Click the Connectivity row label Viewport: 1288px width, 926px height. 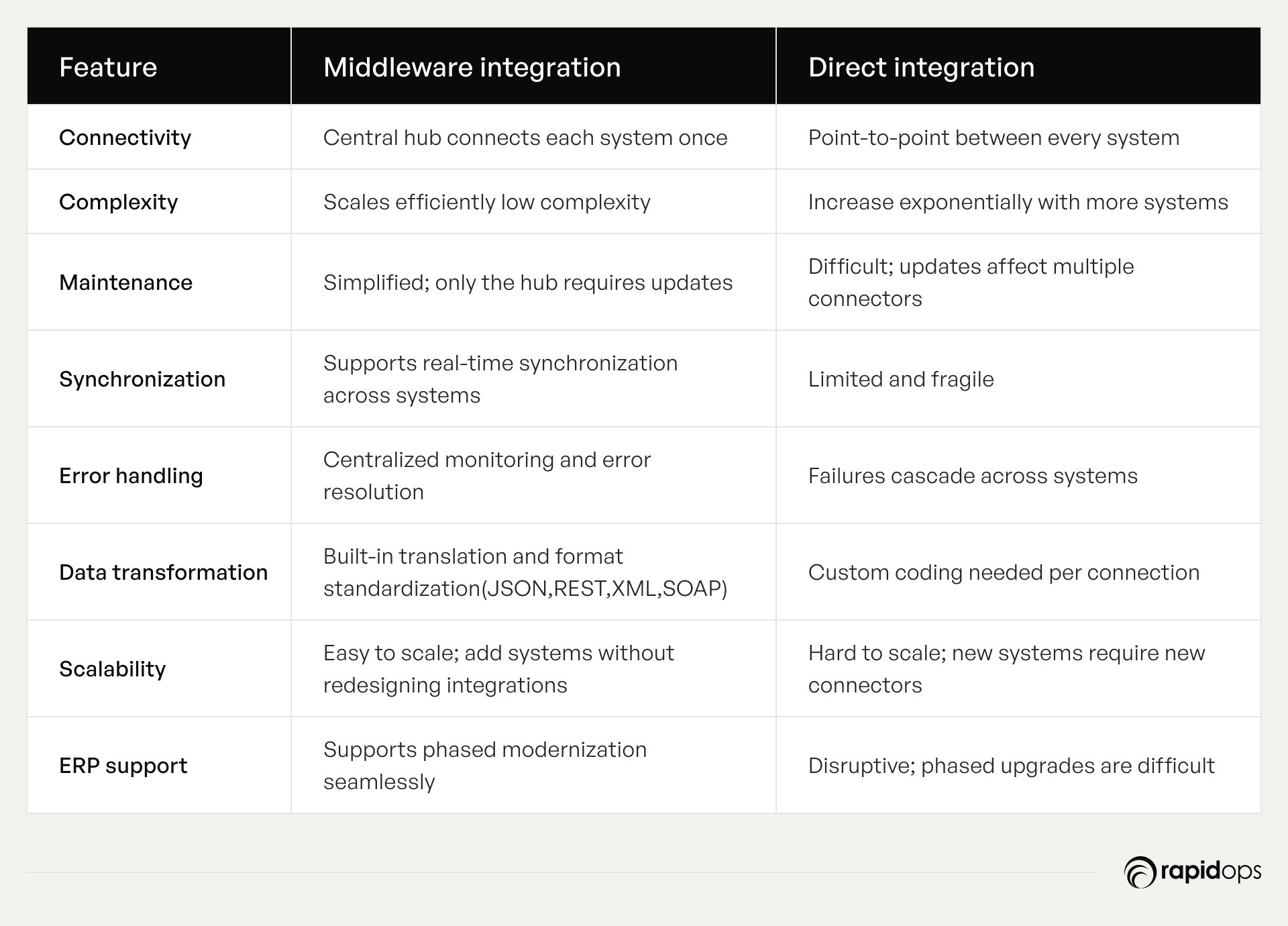(125, 138)
